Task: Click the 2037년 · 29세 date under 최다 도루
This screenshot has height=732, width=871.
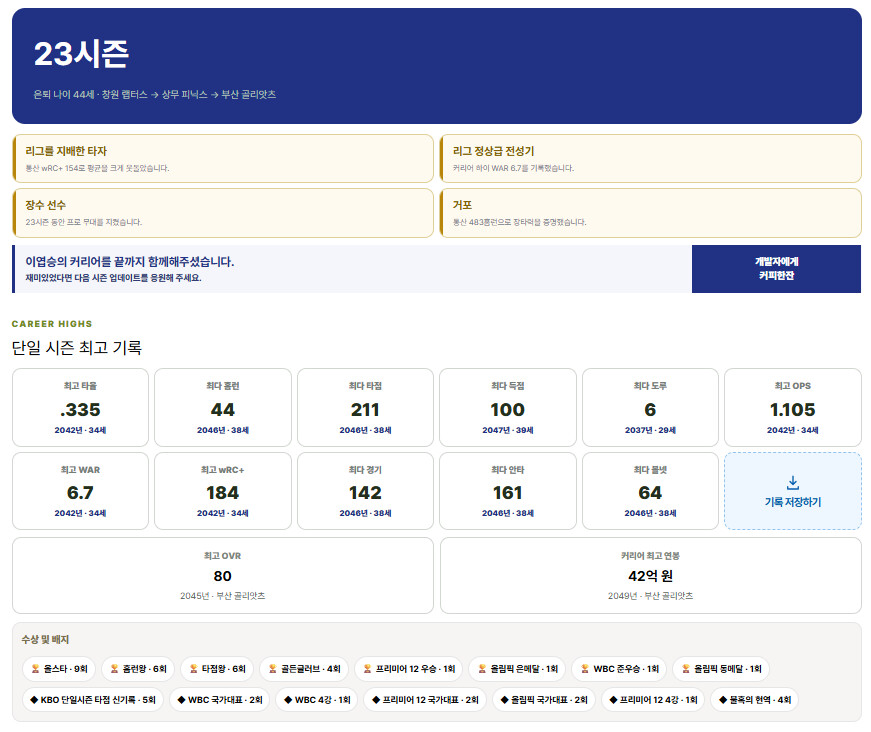Action: tap(650, 430)
